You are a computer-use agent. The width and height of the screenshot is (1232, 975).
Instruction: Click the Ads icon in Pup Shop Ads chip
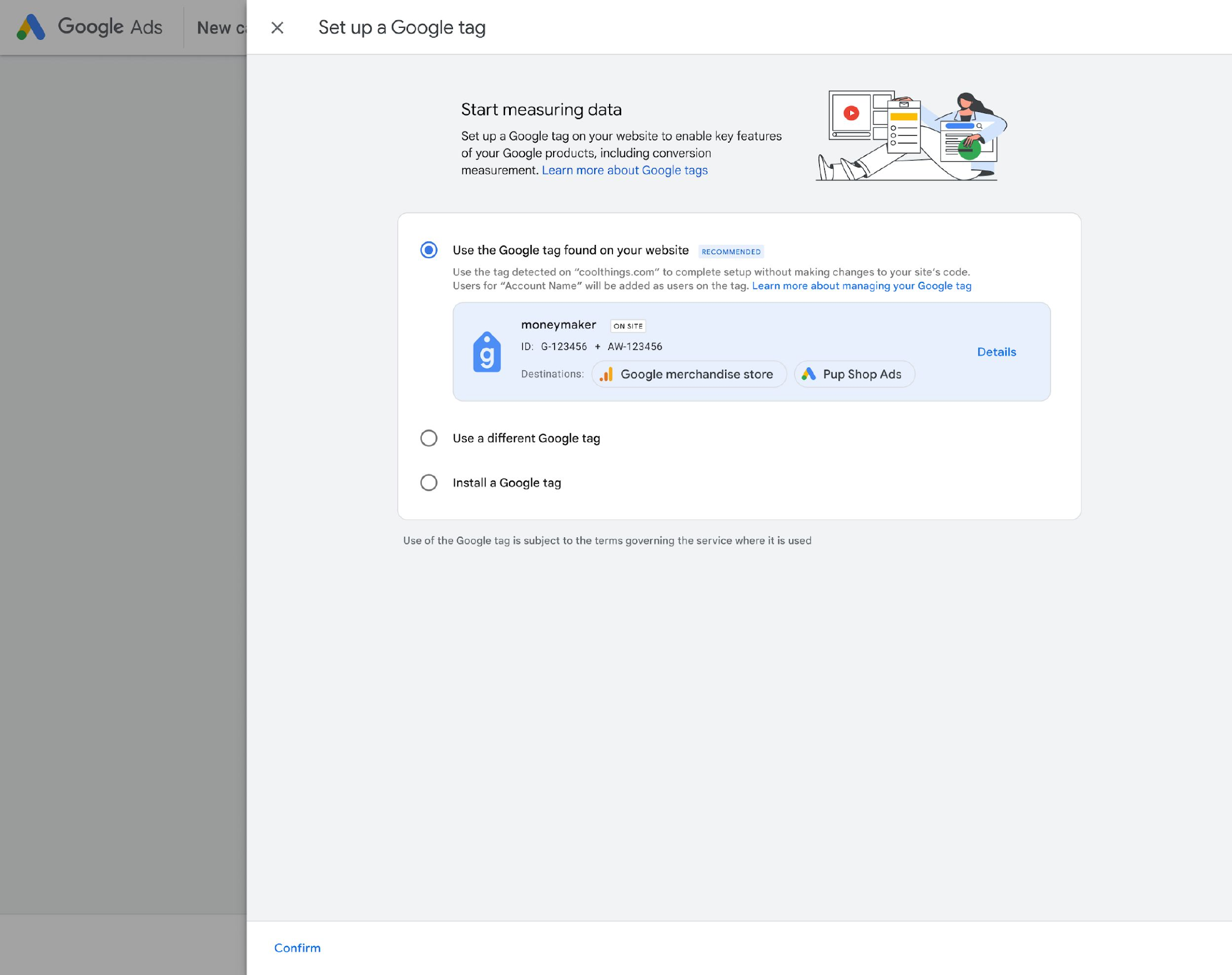point(809,374)
